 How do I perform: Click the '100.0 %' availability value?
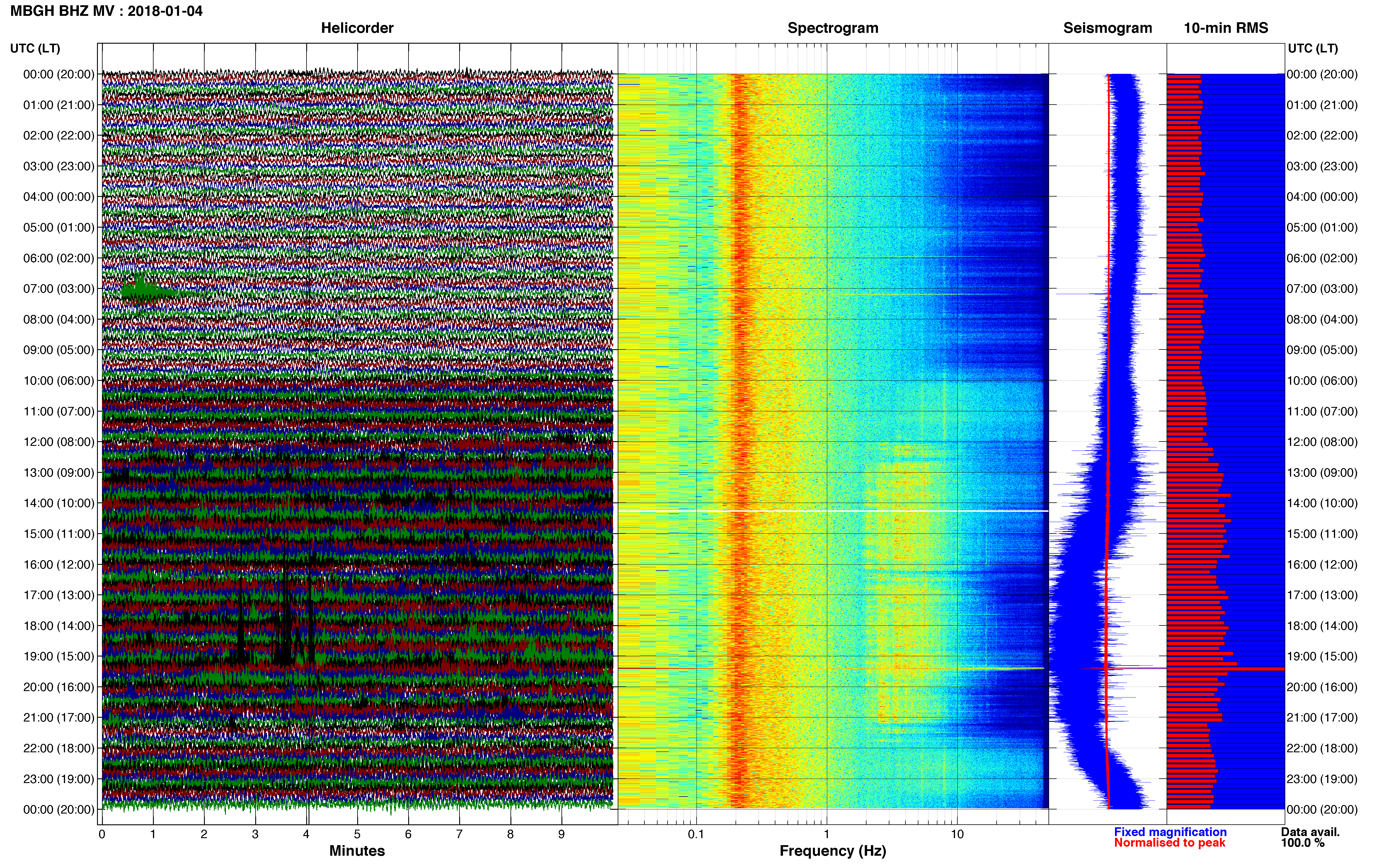pos(1302,843)
